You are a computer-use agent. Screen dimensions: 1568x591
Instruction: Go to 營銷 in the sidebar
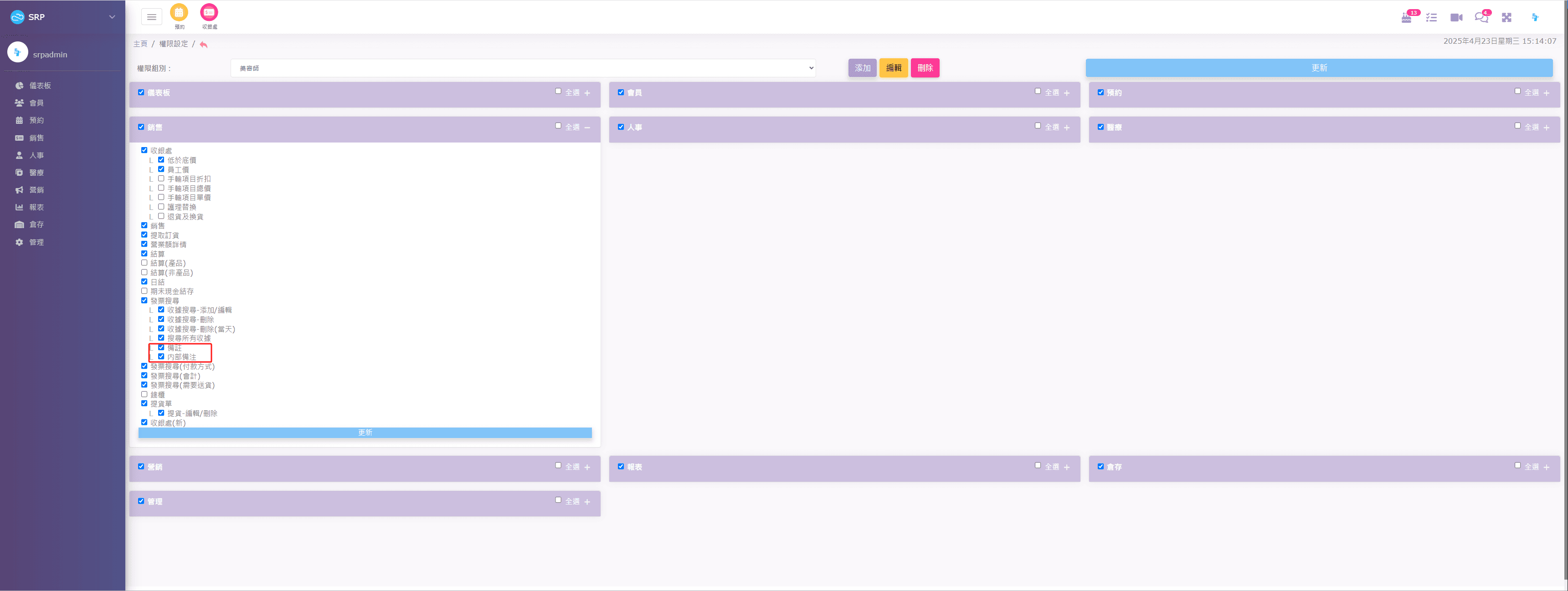[x=36, y=190]
